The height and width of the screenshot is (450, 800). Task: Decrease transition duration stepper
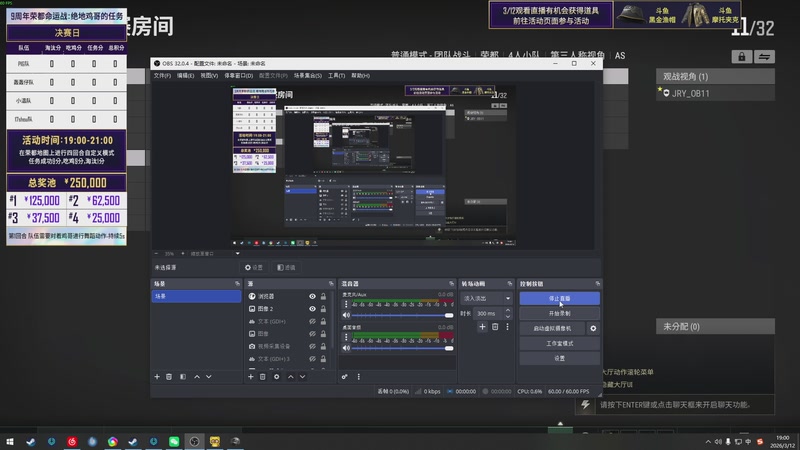point(508,316)
